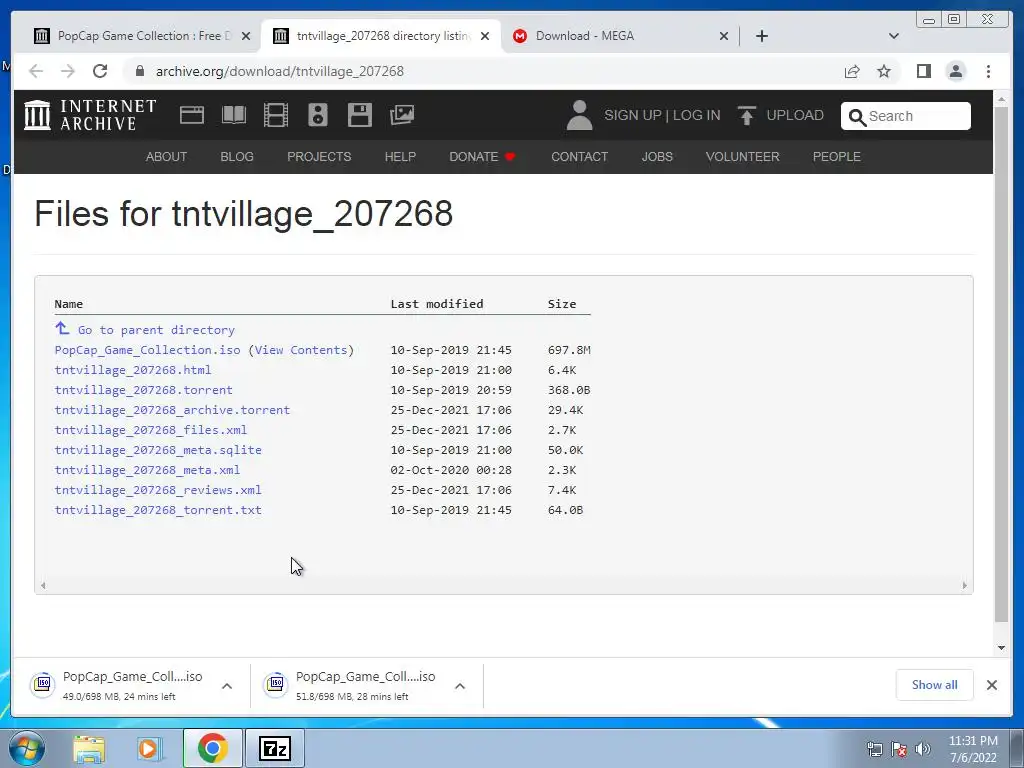Bookmark this tab with the star icon
This screenshot has height=768, width=1024.
tap(884, 71)
